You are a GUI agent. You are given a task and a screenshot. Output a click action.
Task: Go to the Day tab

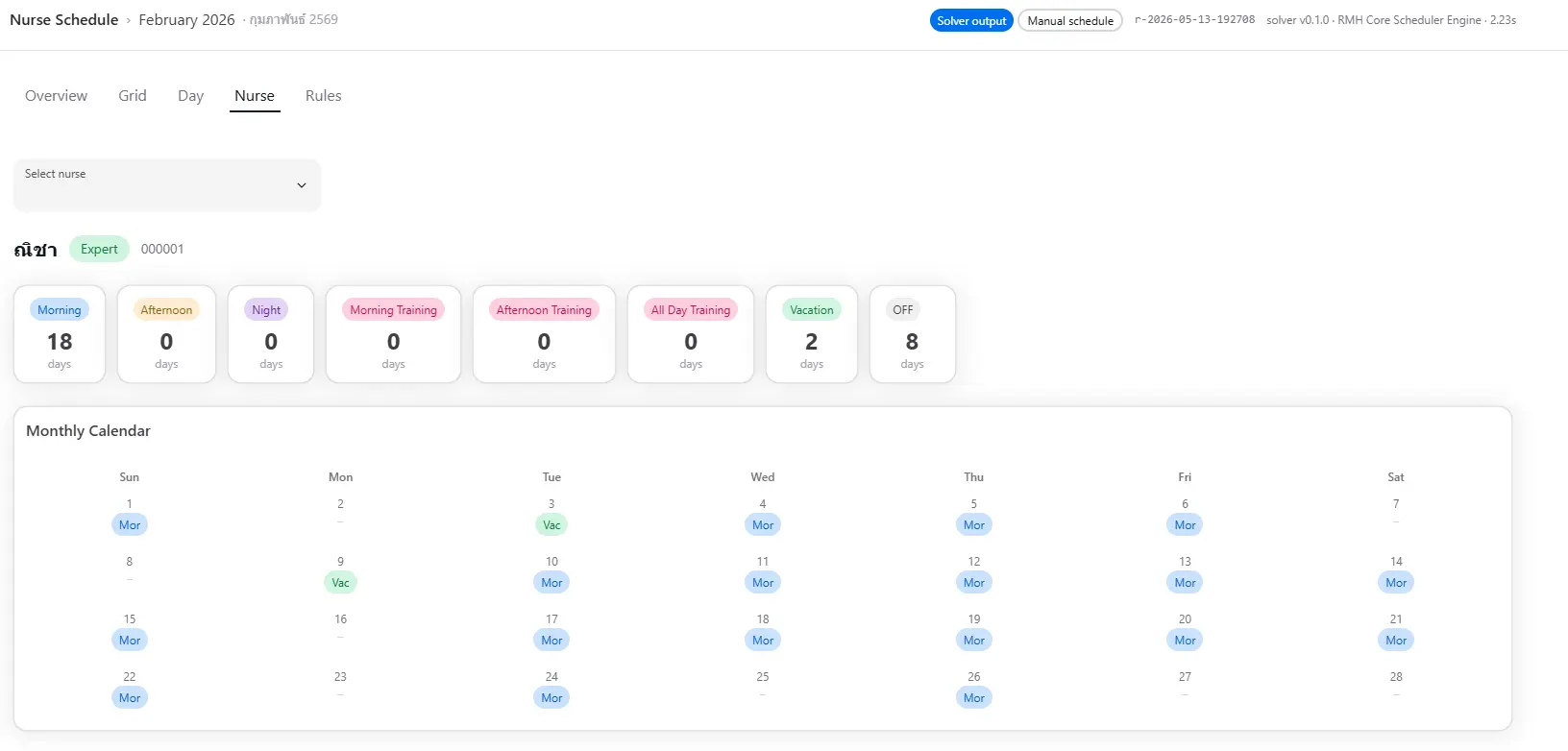(190, 96)
